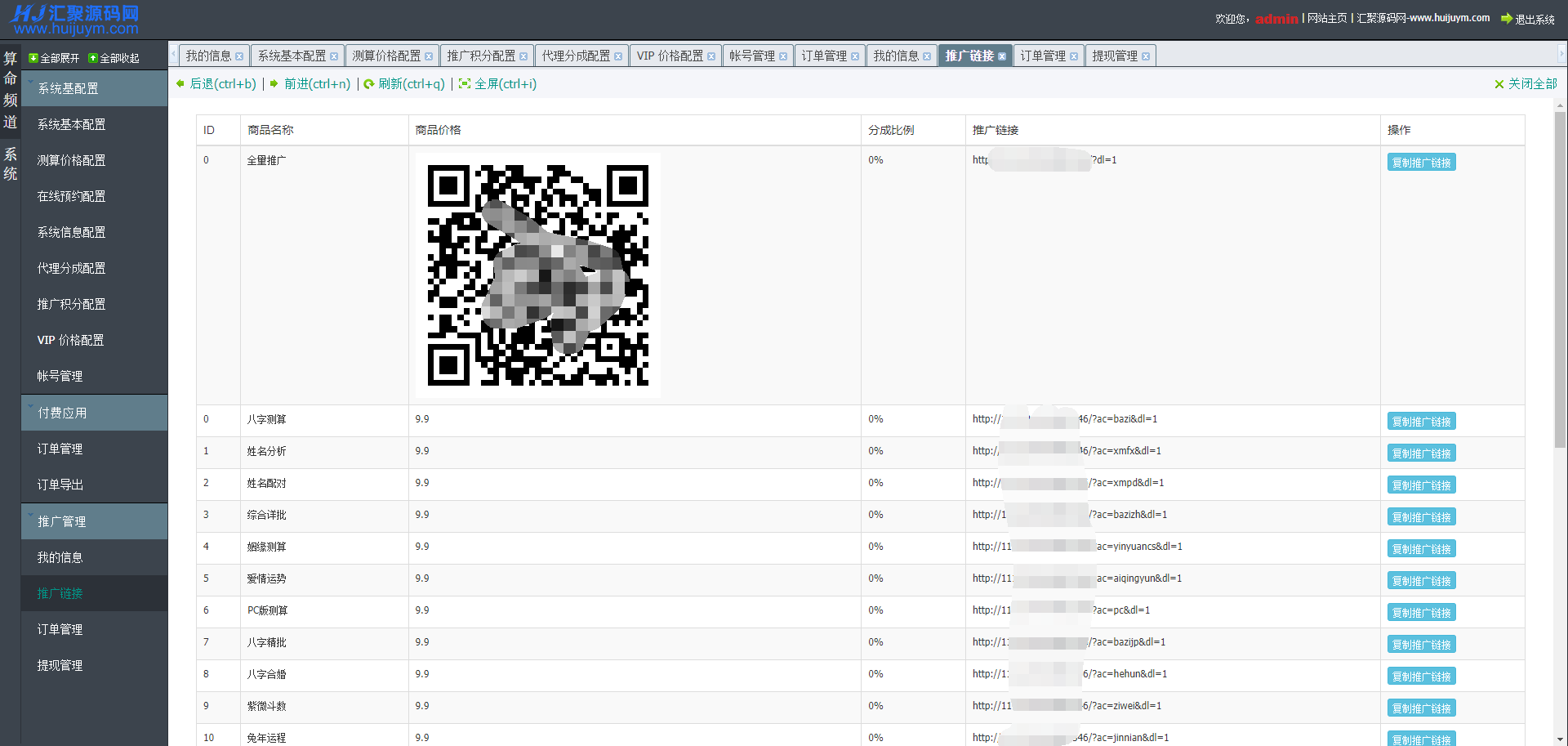This screenshot has height=746, width=1568.
Task: Collapse the 系统基配置 sidebar section
Action: [95, 88]
